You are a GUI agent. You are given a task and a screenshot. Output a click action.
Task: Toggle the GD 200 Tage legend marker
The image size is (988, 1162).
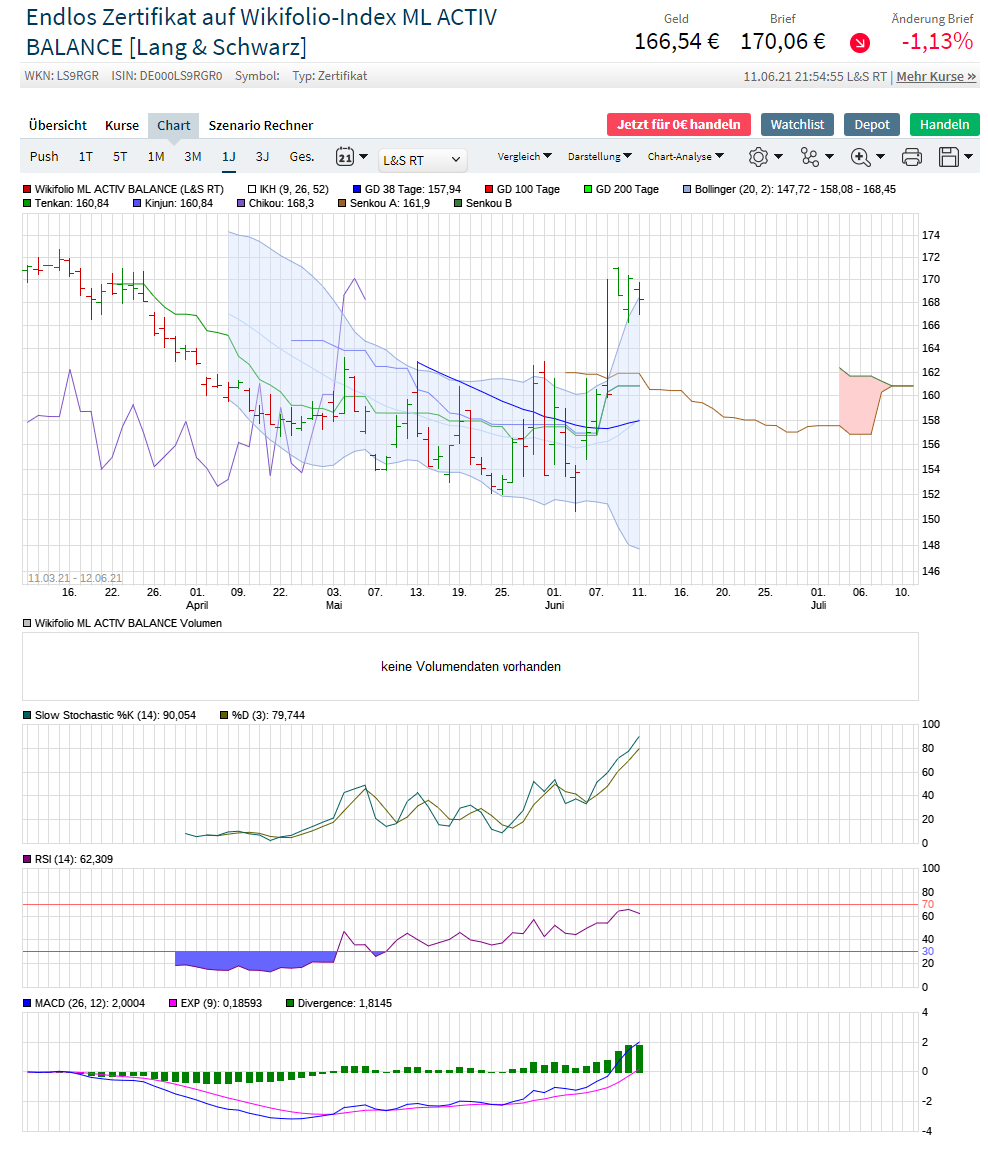tap(589, 189)
